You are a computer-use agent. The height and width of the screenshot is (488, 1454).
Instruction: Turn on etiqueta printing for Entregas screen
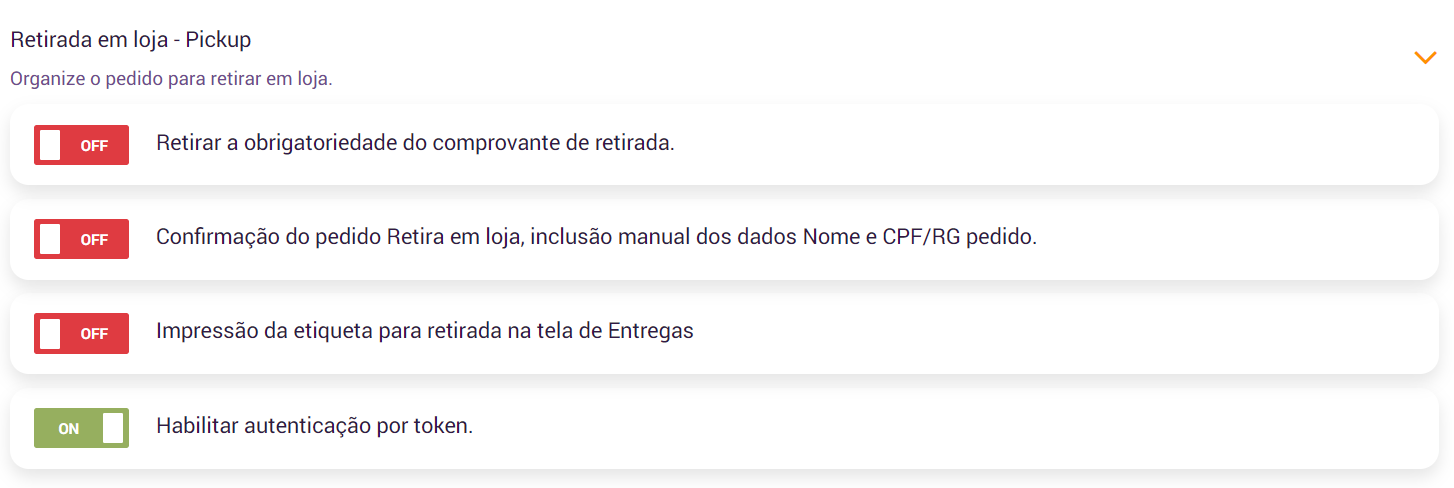[x=81, y=333]
